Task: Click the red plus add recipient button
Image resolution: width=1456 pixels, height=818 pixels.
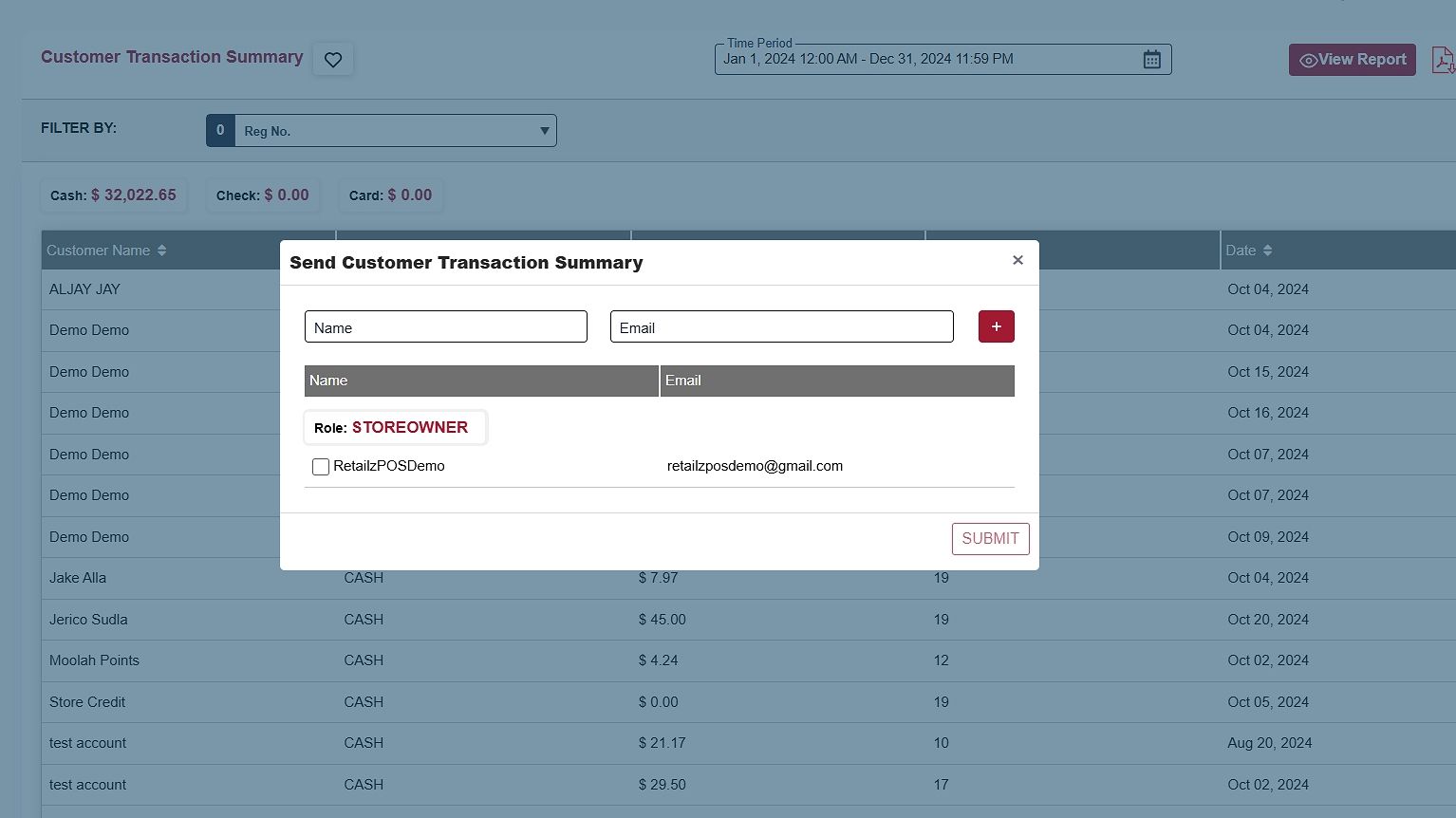Action: pos(996,326)
